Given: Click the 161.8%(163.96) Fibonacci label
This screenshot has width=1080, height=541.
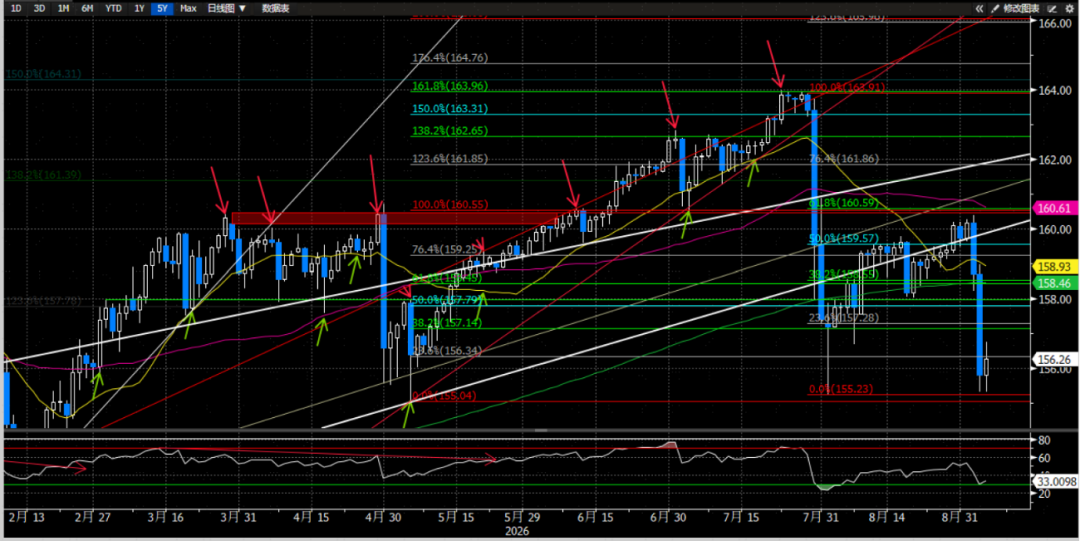Looking at the screenshot, I should [450, 87].
